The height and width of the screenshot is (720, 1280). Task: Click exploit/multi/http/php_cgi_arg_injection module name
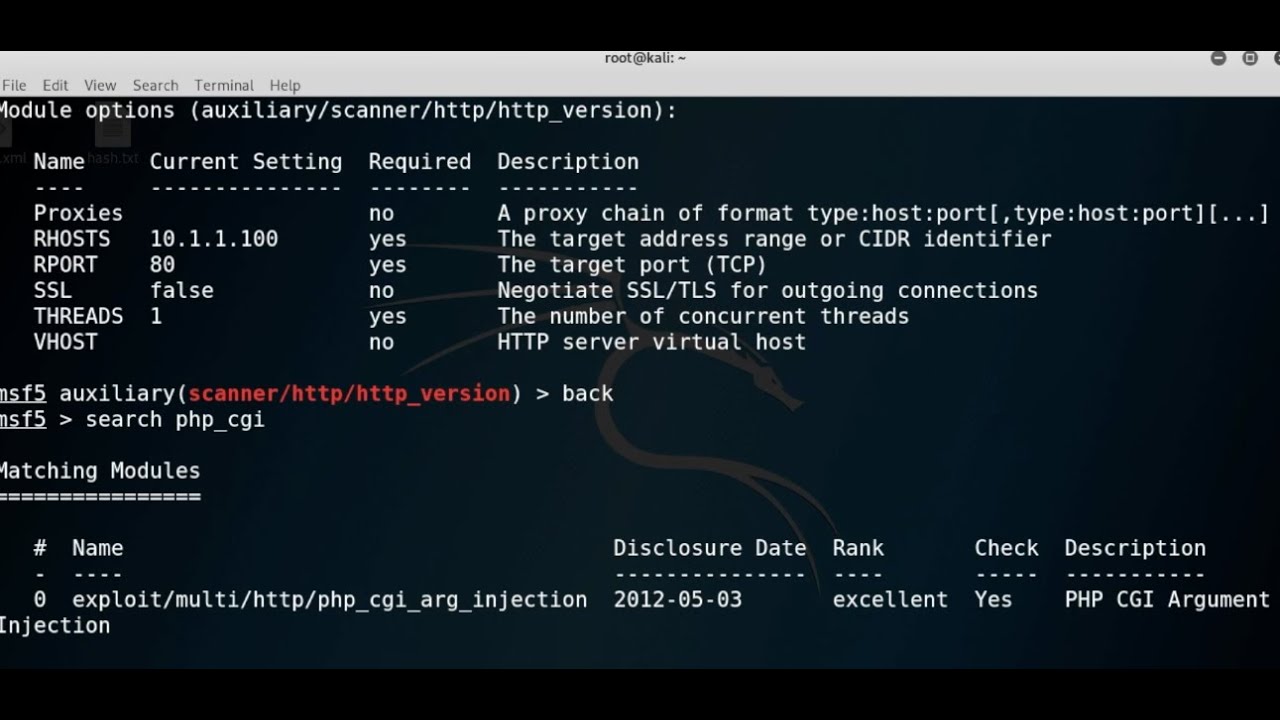coord(330,600)
